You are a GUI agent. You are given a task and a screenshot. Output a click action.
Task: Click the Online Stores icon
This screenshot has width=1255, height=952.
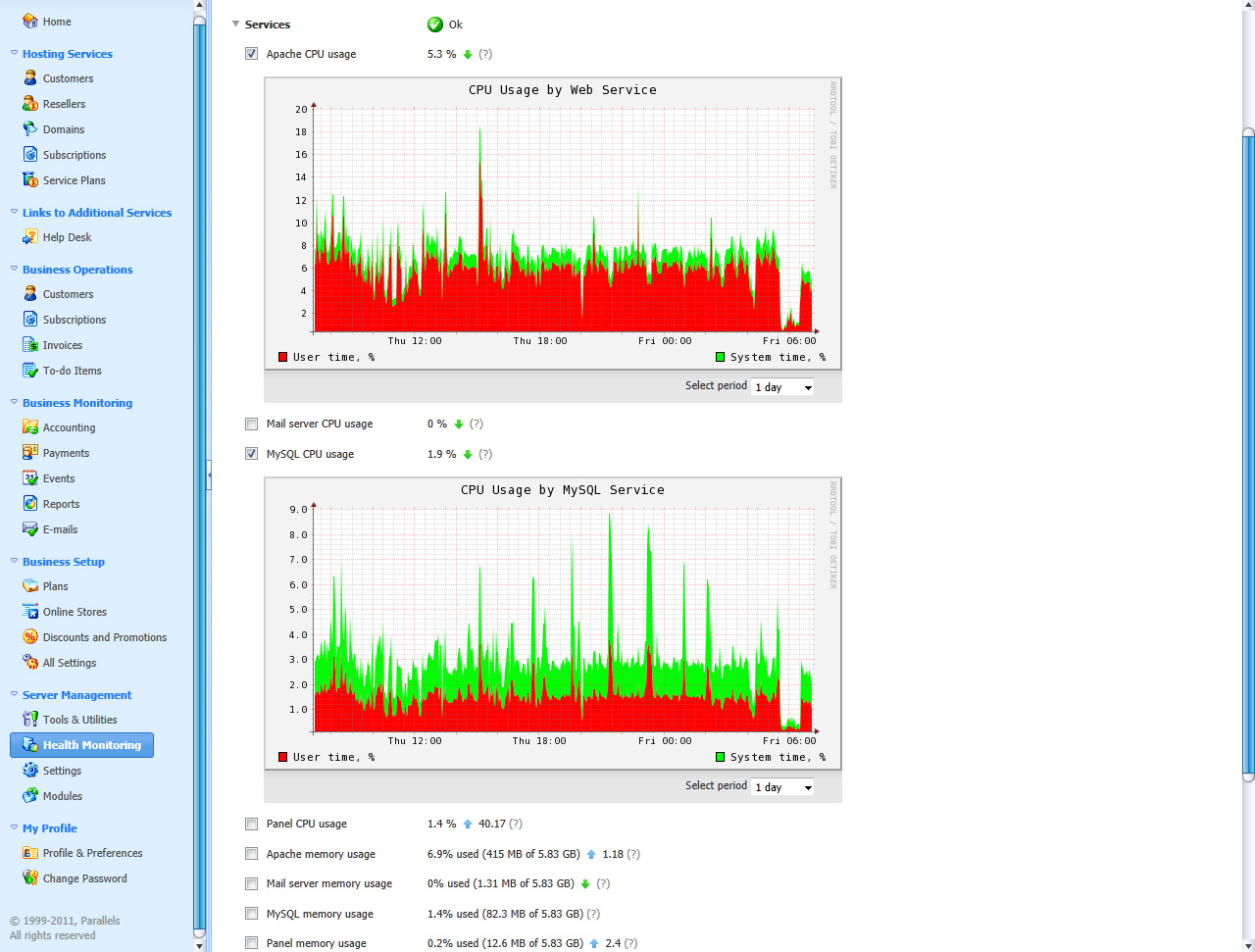tap(30, 612)
